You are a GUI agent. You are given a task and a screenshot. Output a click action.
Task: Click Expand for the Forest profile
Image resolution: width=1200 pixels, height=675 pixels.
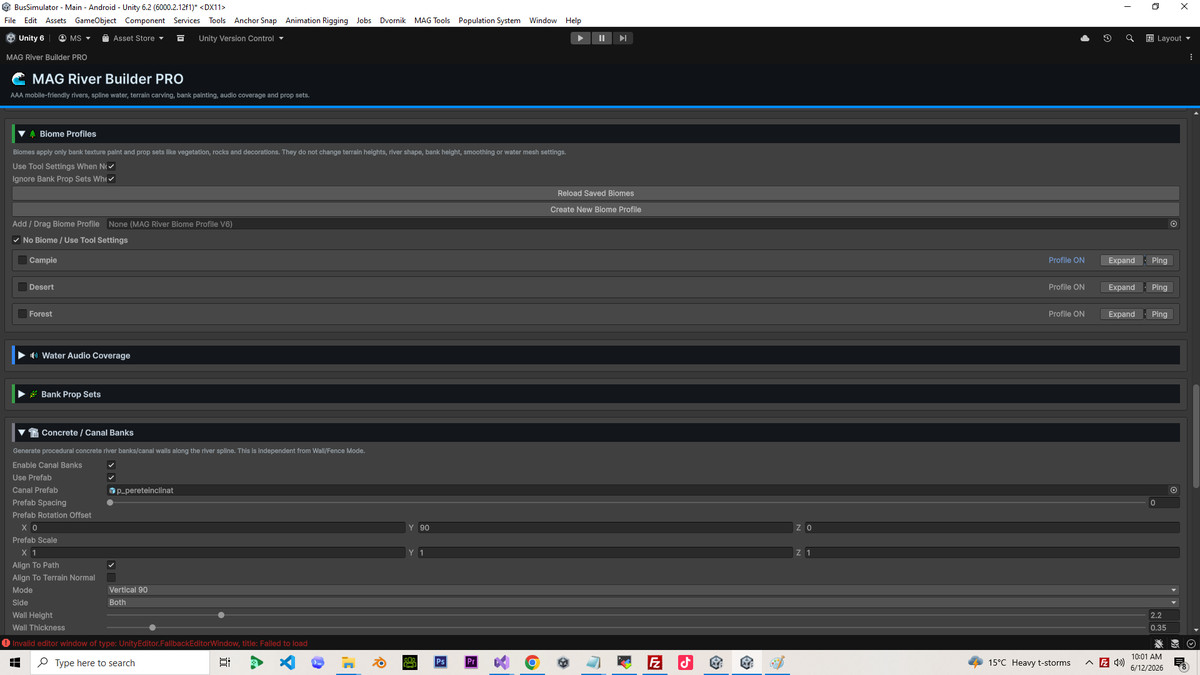tap(1122, 314)
